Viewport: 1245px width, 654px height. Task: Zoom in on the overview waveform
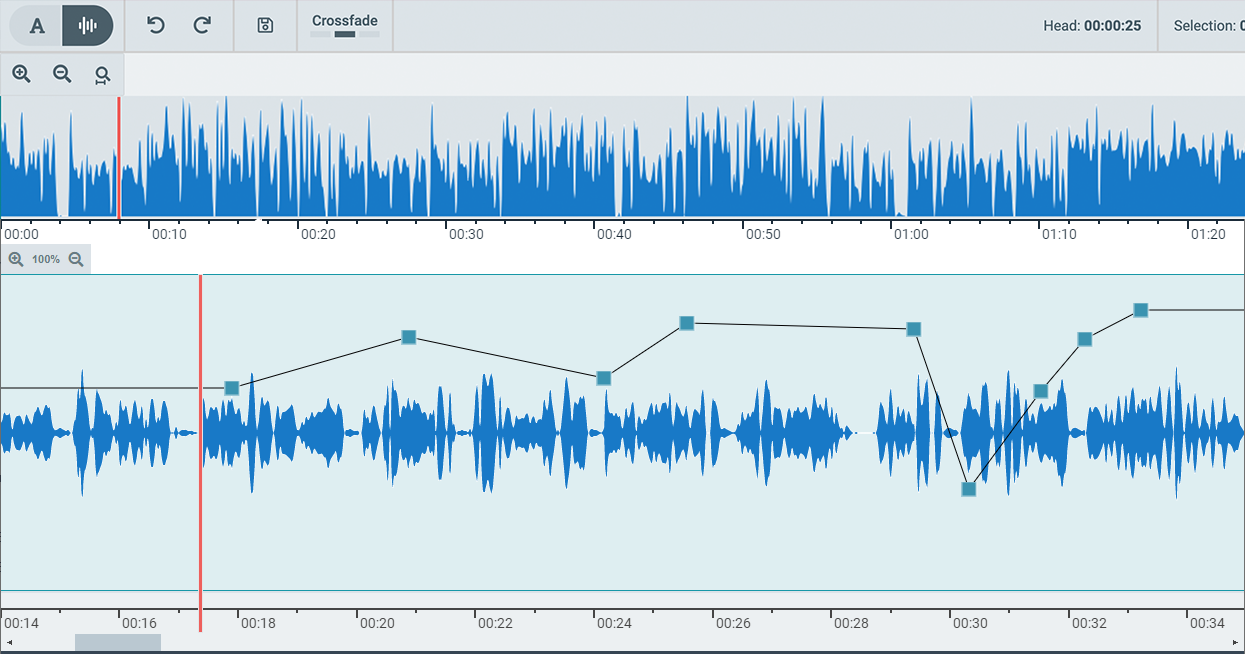tap(22, 75)
